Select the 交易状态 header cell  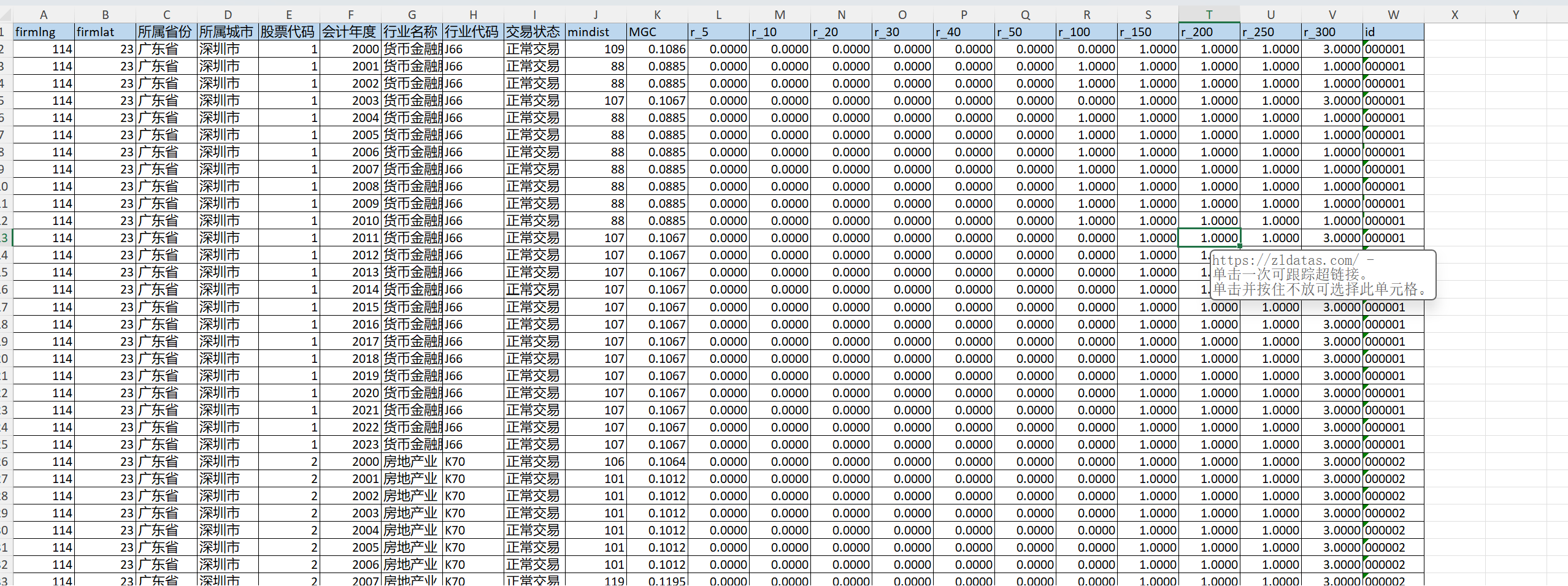click(x=534, y=32)
